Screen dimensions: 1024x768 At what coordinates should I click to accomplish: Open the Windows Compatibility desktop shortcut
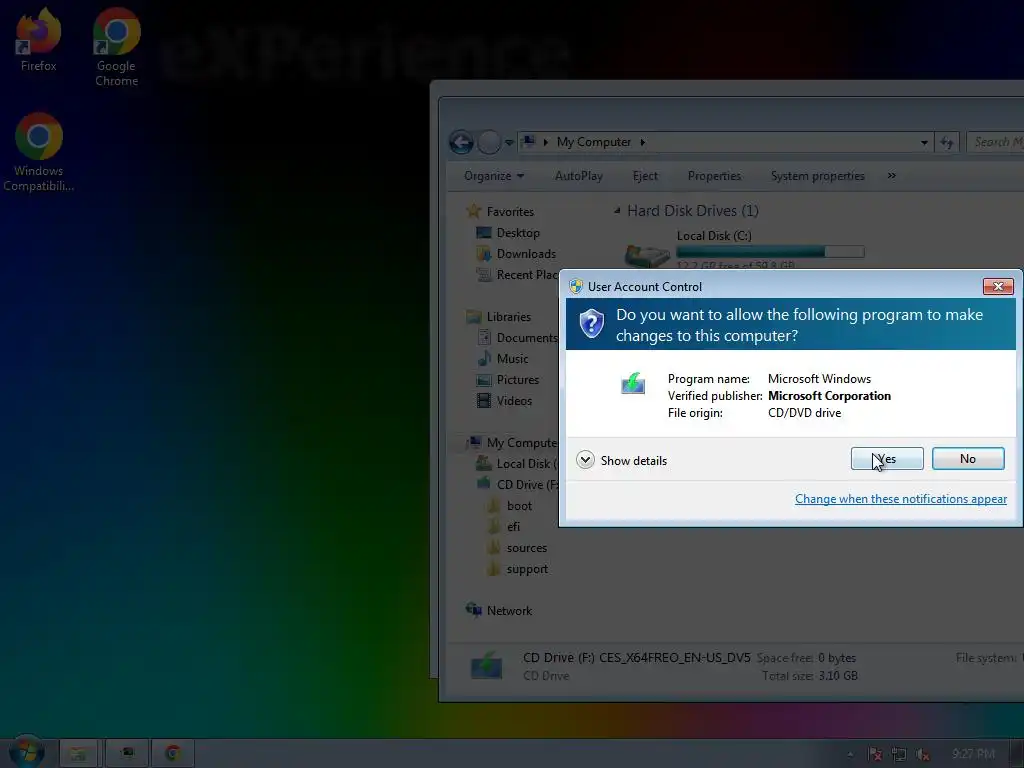(x=38, y=152)
